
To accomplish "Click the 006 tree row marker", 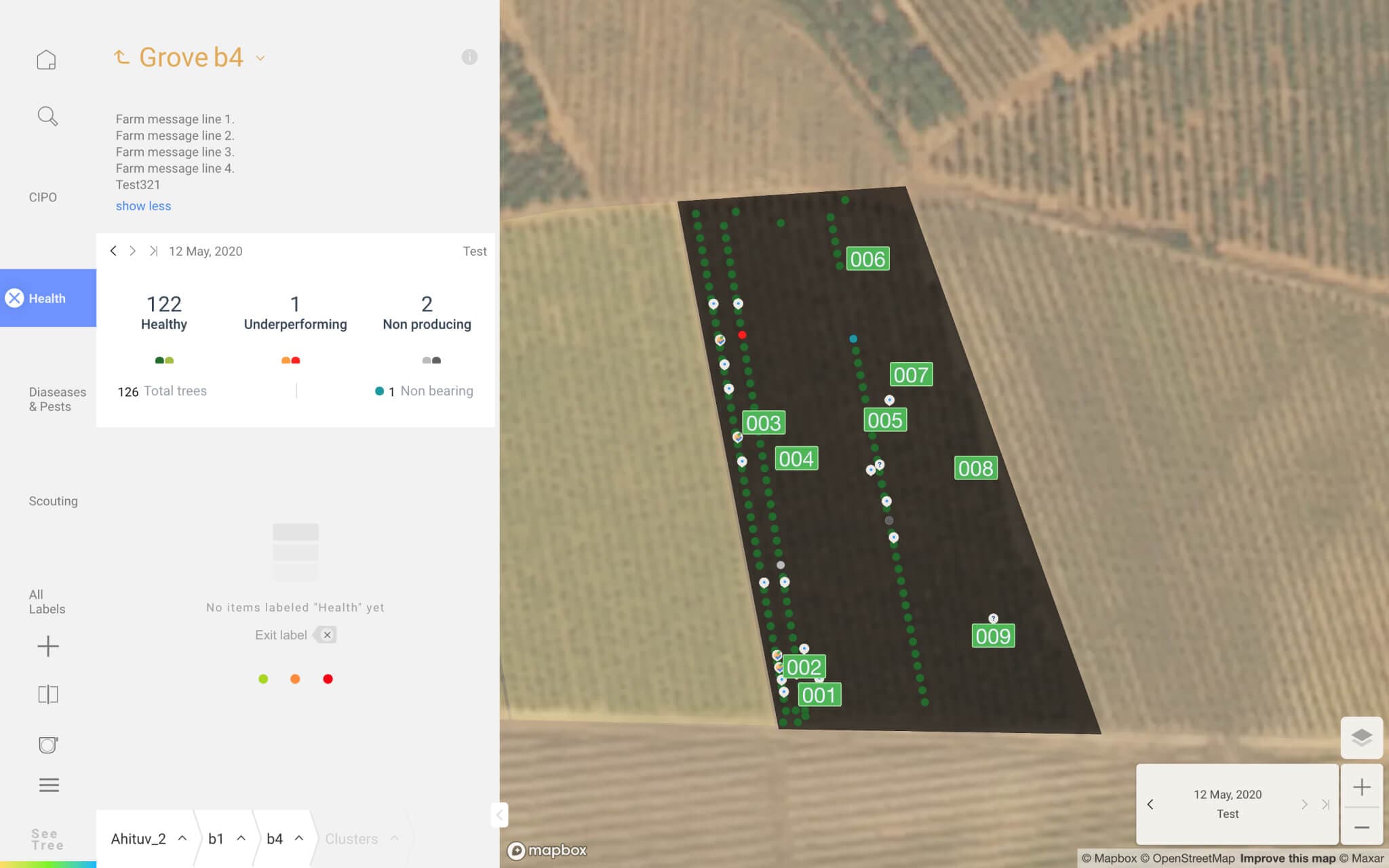I will [x=868, y=258].
